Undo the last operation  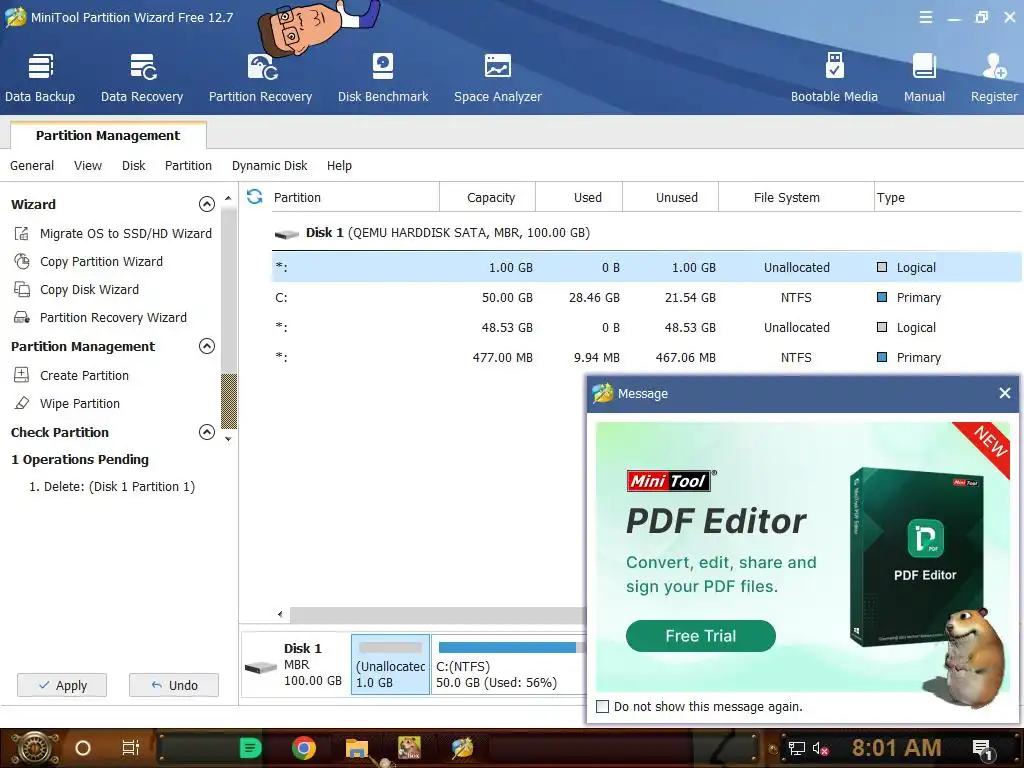(174, 685)
